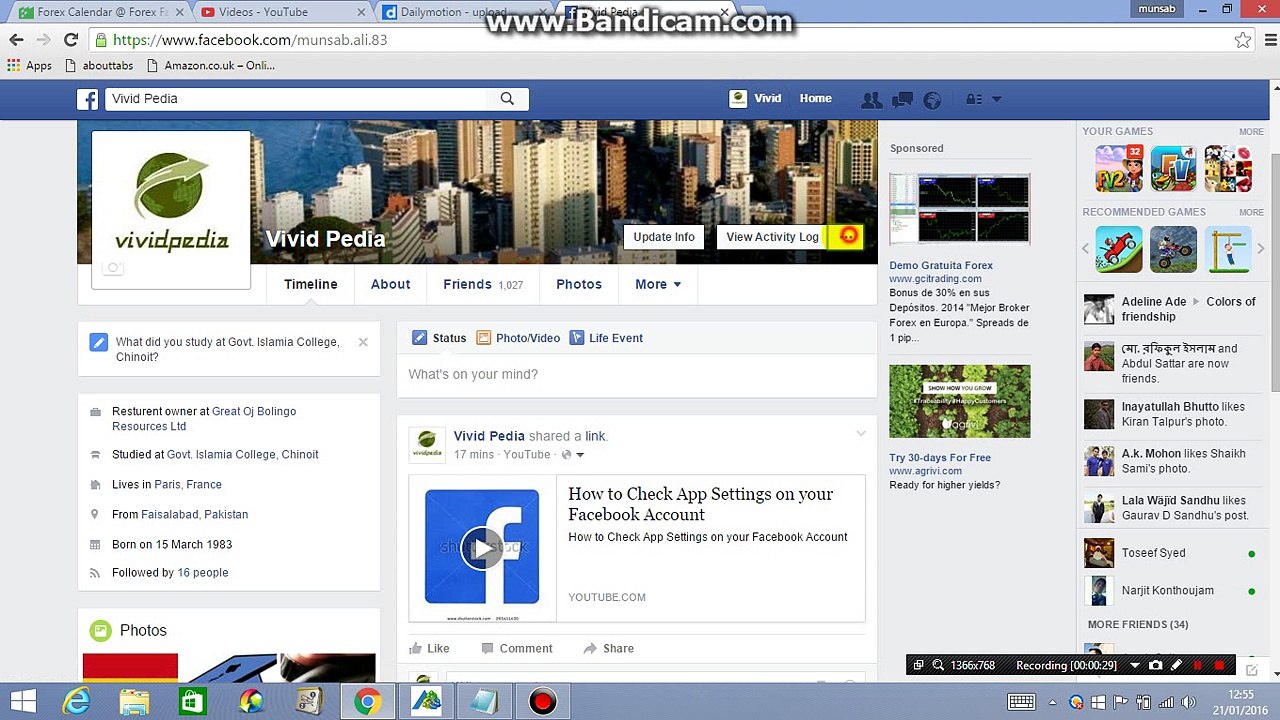Image resolution: width=1280 pixels, height=720 pixels.
Task: Click the Update Info button
Action: pyautogui.click(x=664, y=237)
